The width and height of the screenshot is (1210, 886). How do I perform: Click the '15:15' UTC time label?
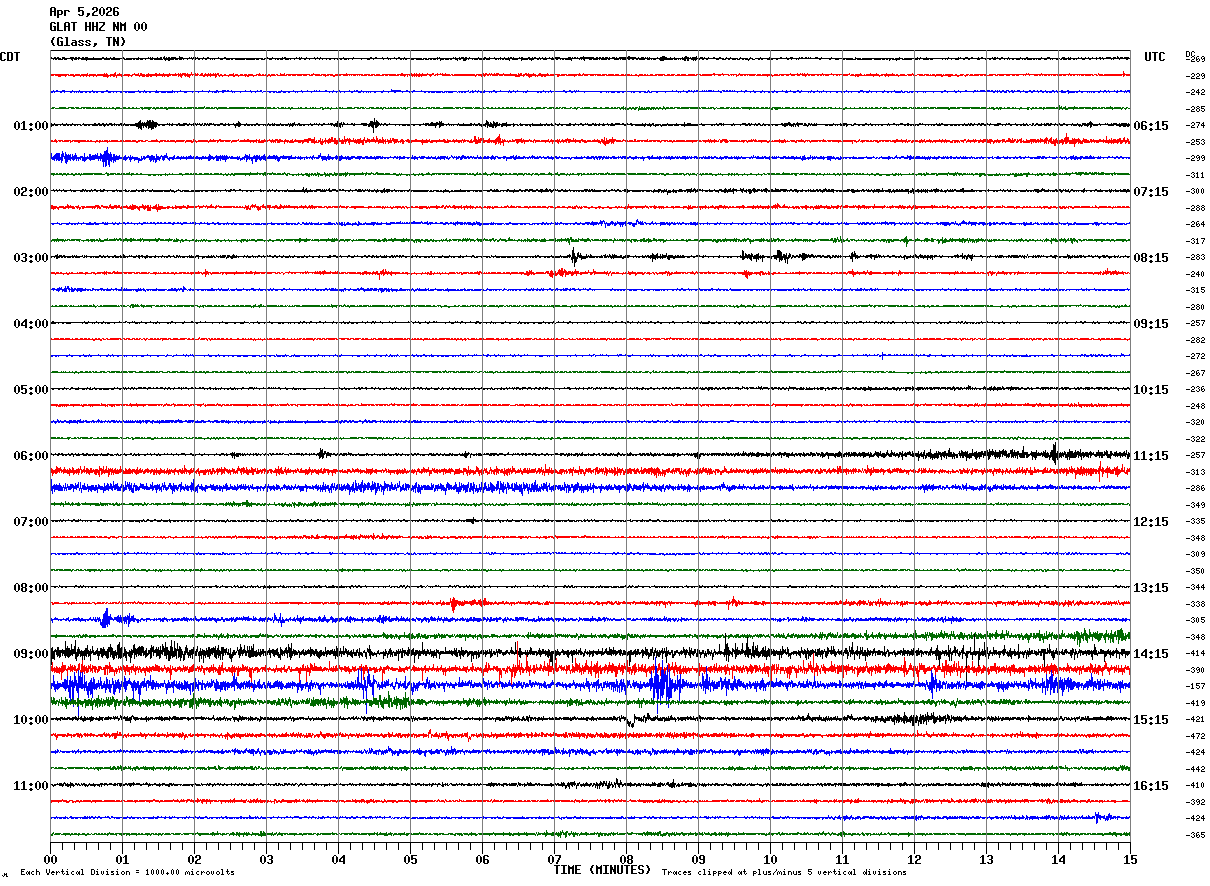coord(1152,720)
